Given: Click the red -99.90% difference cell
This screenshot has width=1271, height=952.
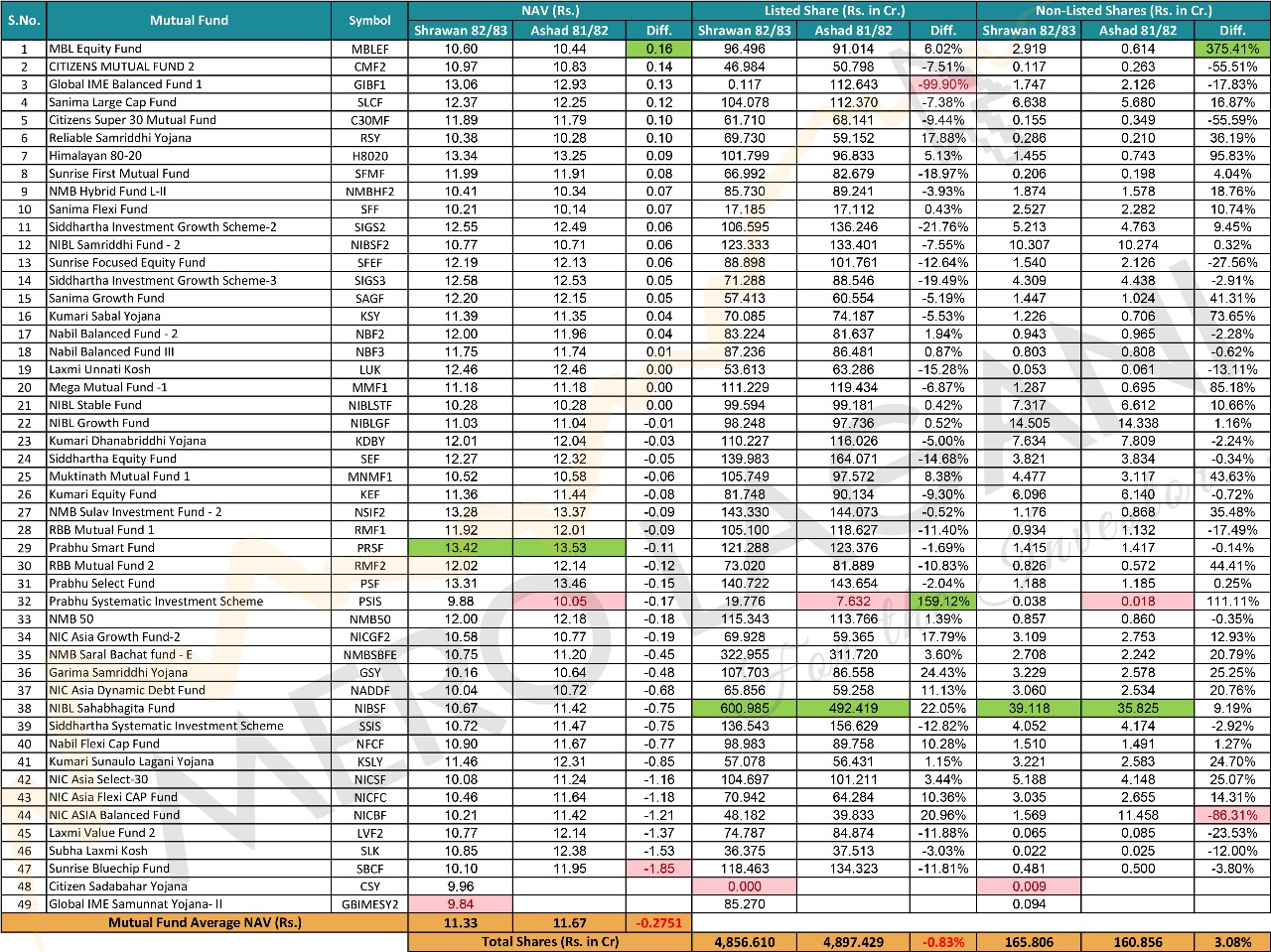Looking at the screenshot, I should tap(943, 84).
